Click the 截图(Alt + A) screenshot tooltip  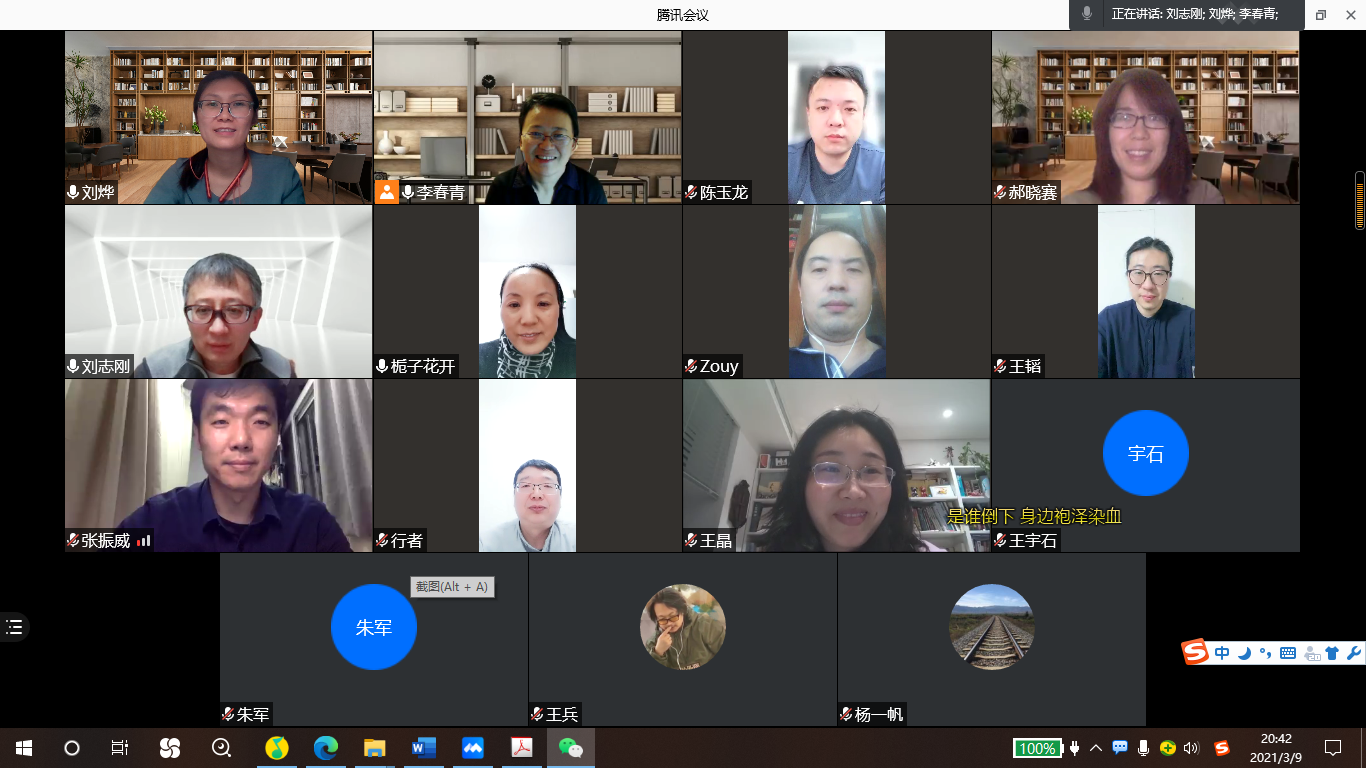tap(452, 587)
